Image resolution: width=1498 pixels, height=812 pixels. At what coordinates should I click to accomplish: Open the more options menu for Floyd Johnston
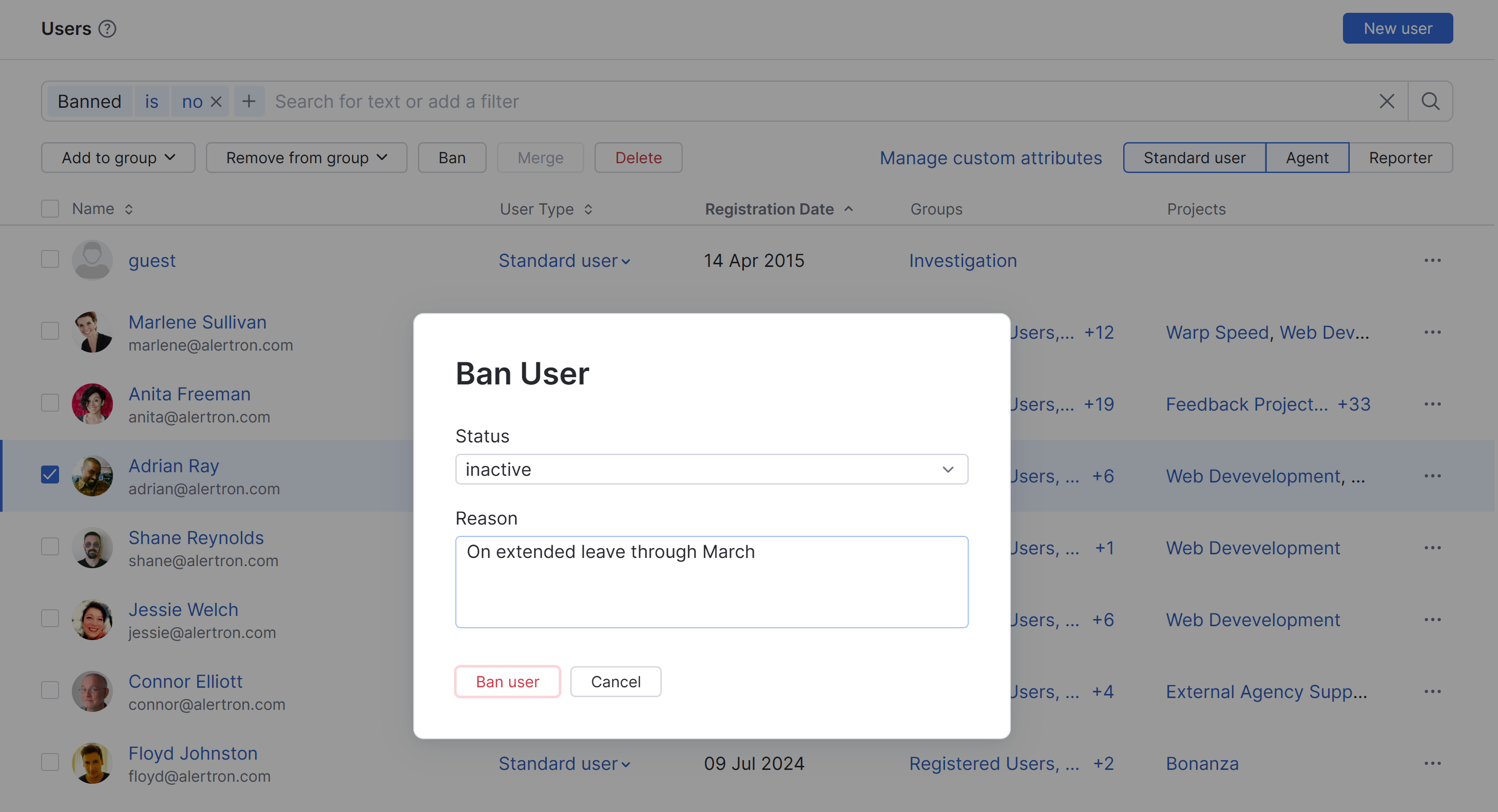pyautogui.click(x=1432, y=763)
